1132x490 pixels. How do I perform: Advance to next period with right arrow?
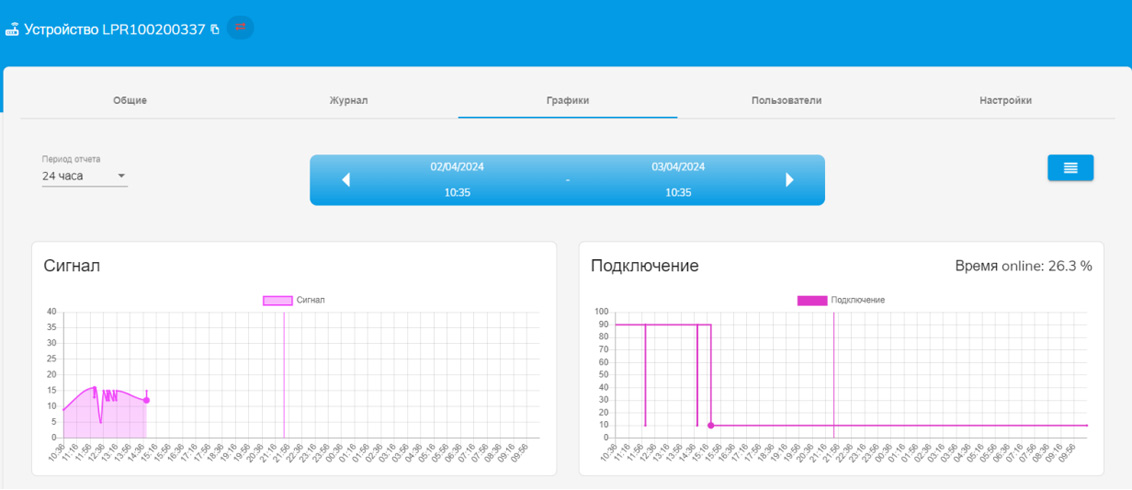pyautogui.click(x=789, y=180)
